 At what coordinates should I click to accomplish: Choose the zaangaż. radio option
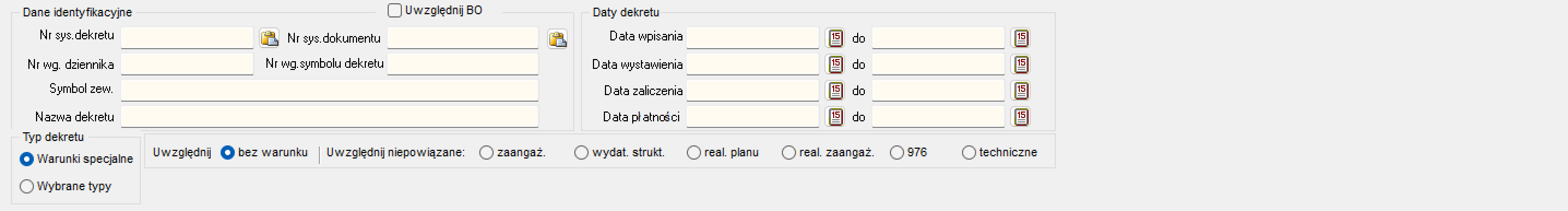[486, 153]
